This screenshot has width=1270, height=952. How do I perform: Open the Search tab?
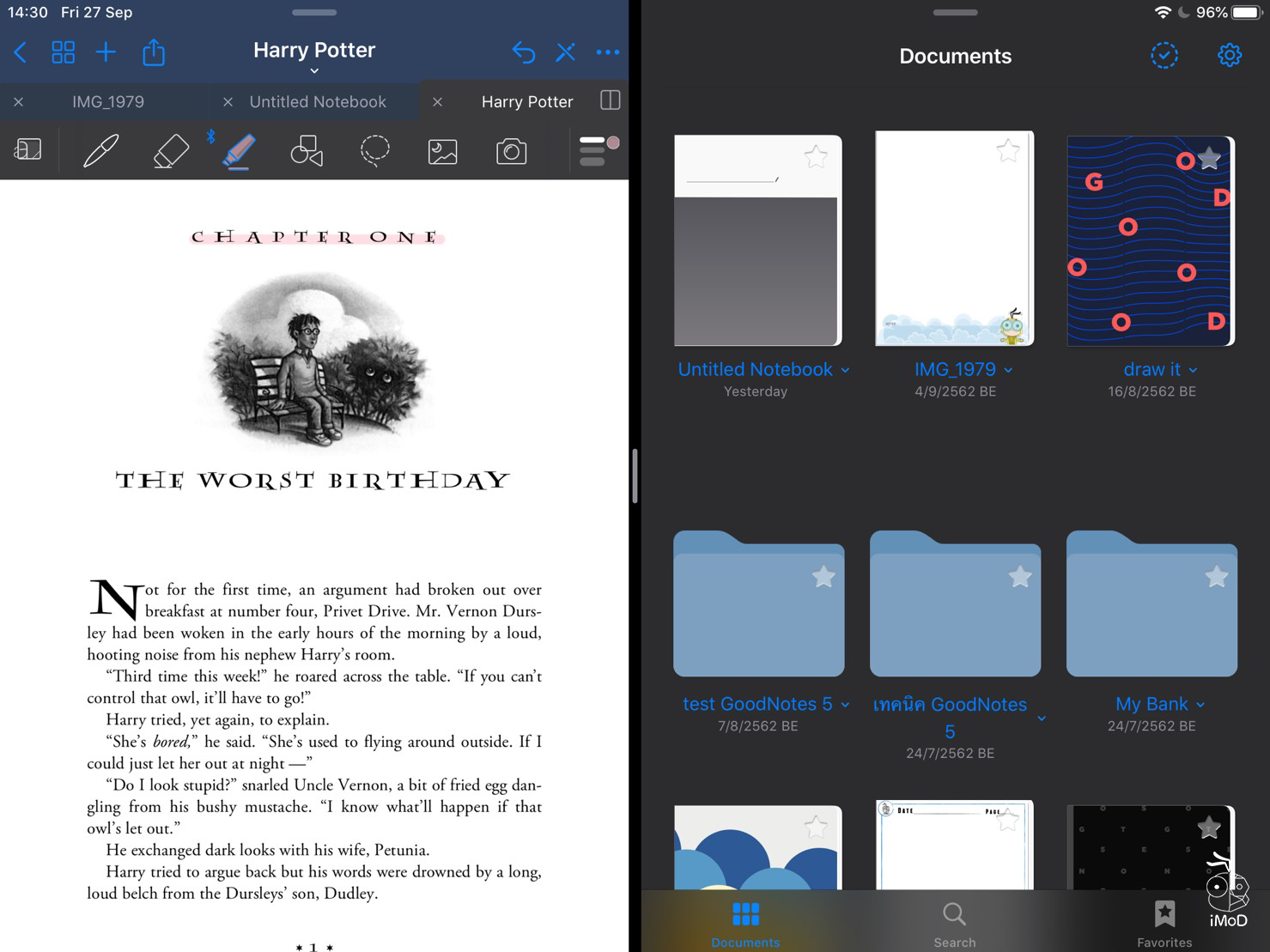pyautogui.click(x=954, y=923)
